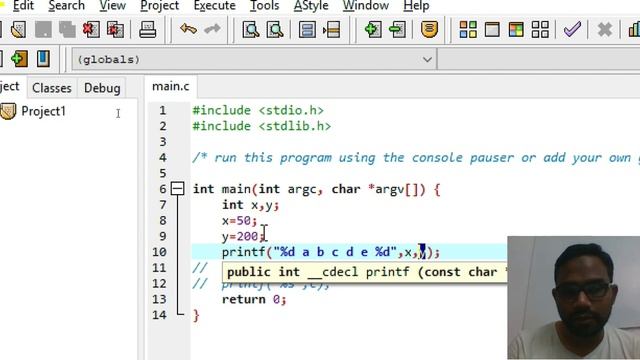Open the members dropdown beside (globals)
Viewport: 640px width, 360px height.
coord(539,60)
